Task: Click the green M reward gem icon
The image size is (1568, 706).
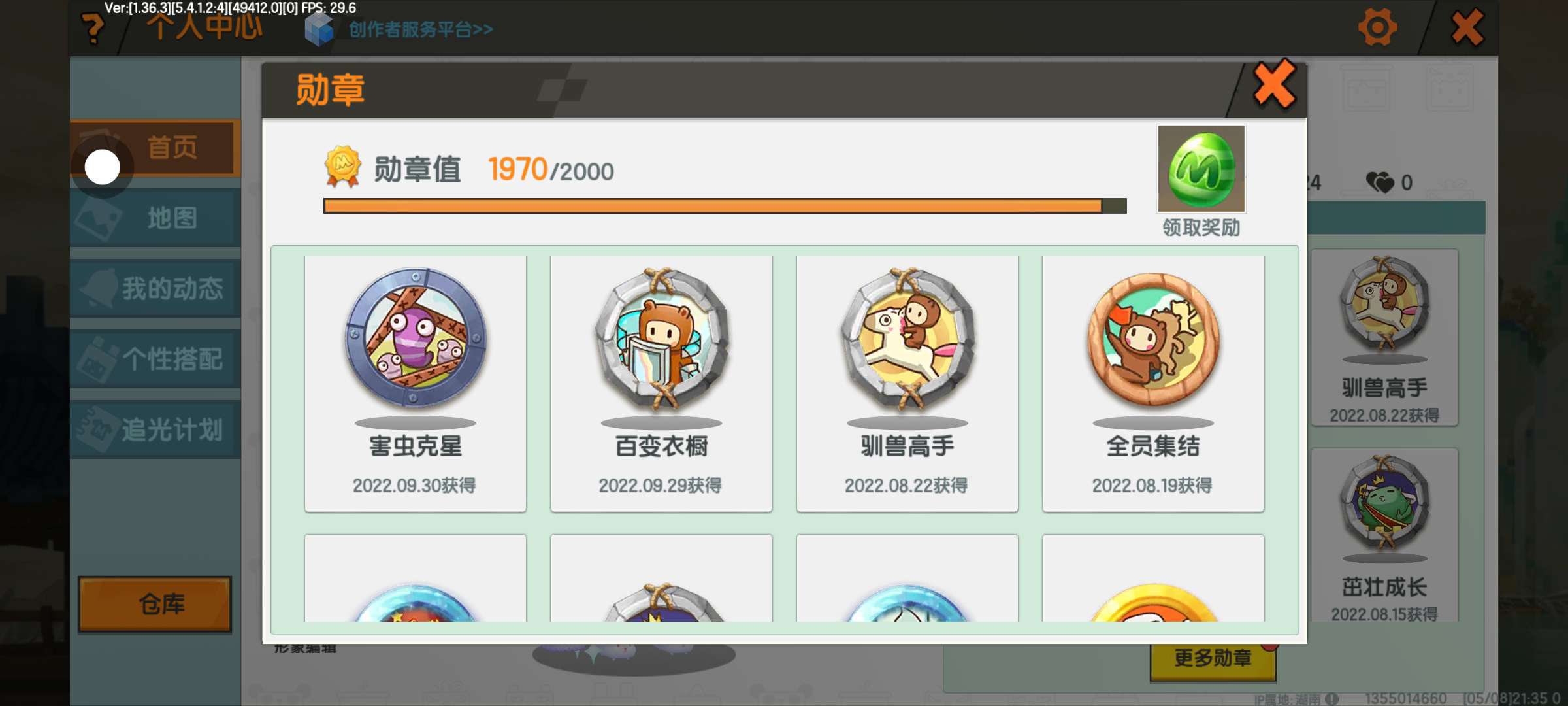Action: [1201, 169]
